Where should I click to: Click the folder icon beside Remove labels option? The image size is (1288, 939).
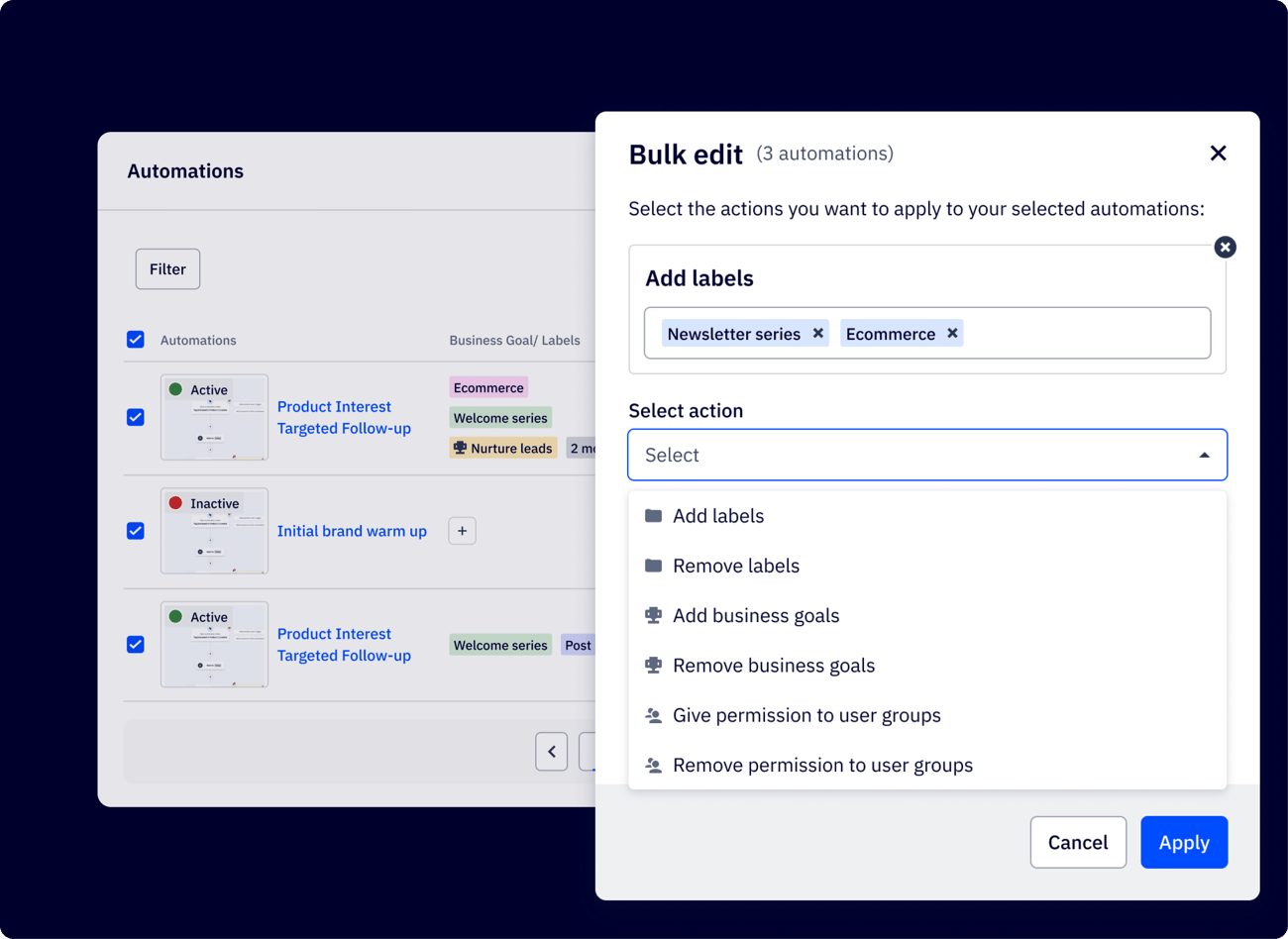click(x=653, y=566)
